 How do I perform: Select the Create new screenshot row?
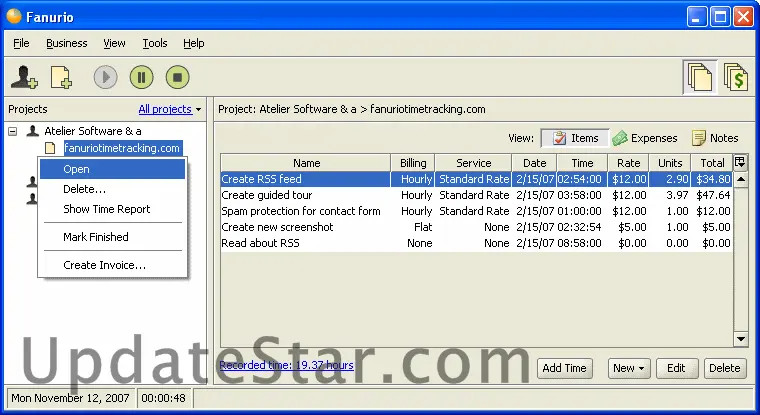click(x=476, y=227)
